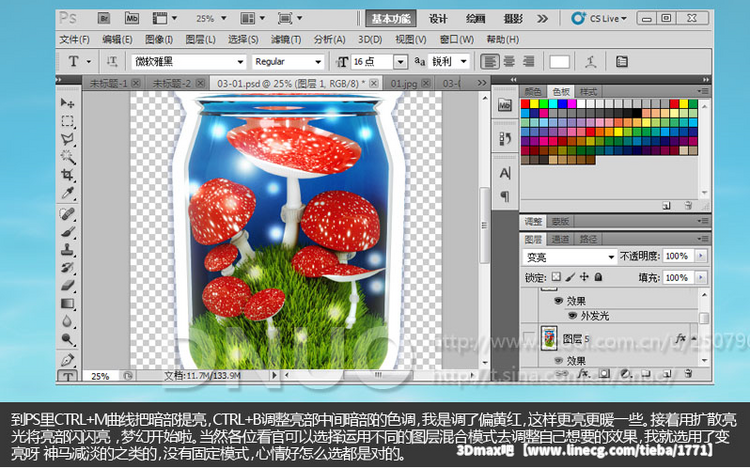Create a new layer in Layers panel

[x=667, y=373]
